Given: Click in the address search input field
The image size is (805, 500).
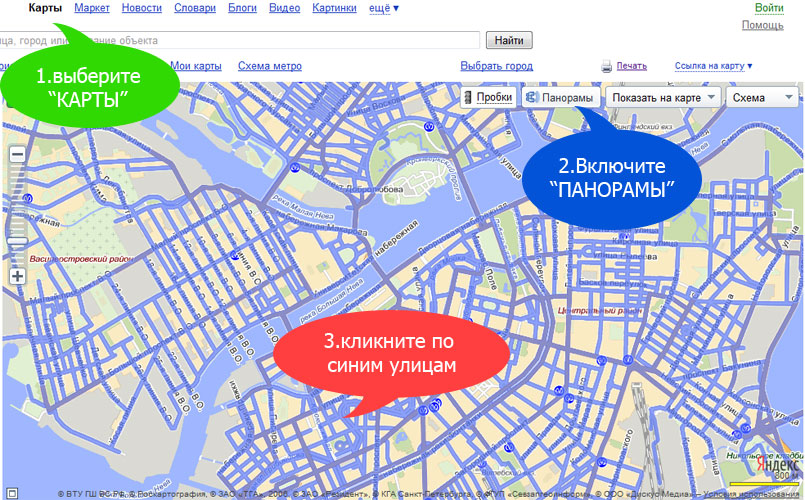Looking at the screenshot, I should click(239, 40).
